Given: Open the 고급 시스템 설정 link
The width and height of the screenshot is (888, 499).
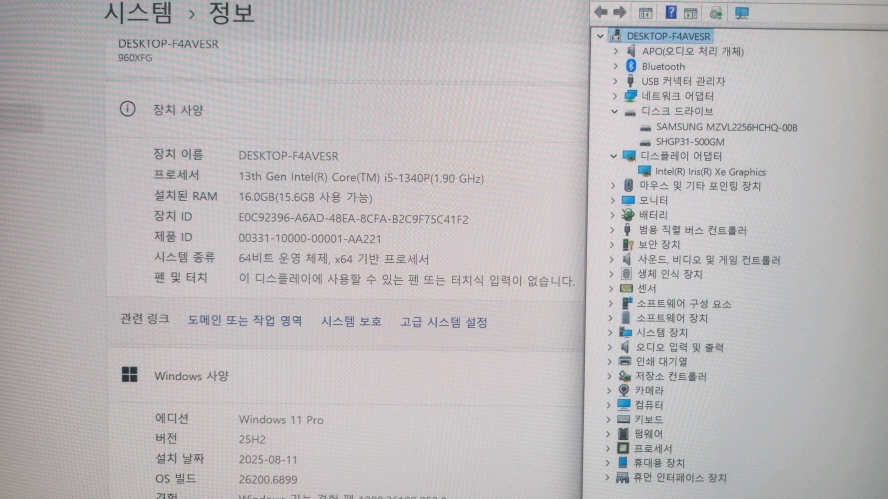Looking at the screenshot, I should point(444,322).
